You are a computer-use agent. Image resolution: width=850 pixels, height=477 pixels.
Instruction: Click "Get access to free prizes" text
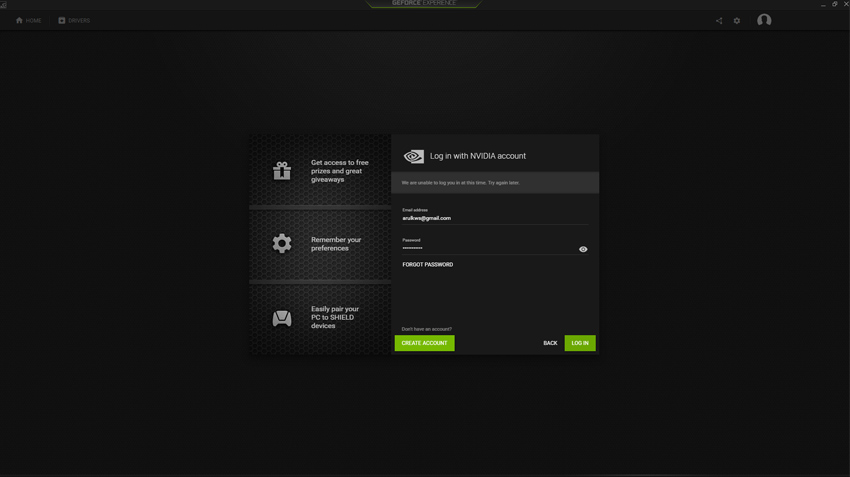point(340,171)
